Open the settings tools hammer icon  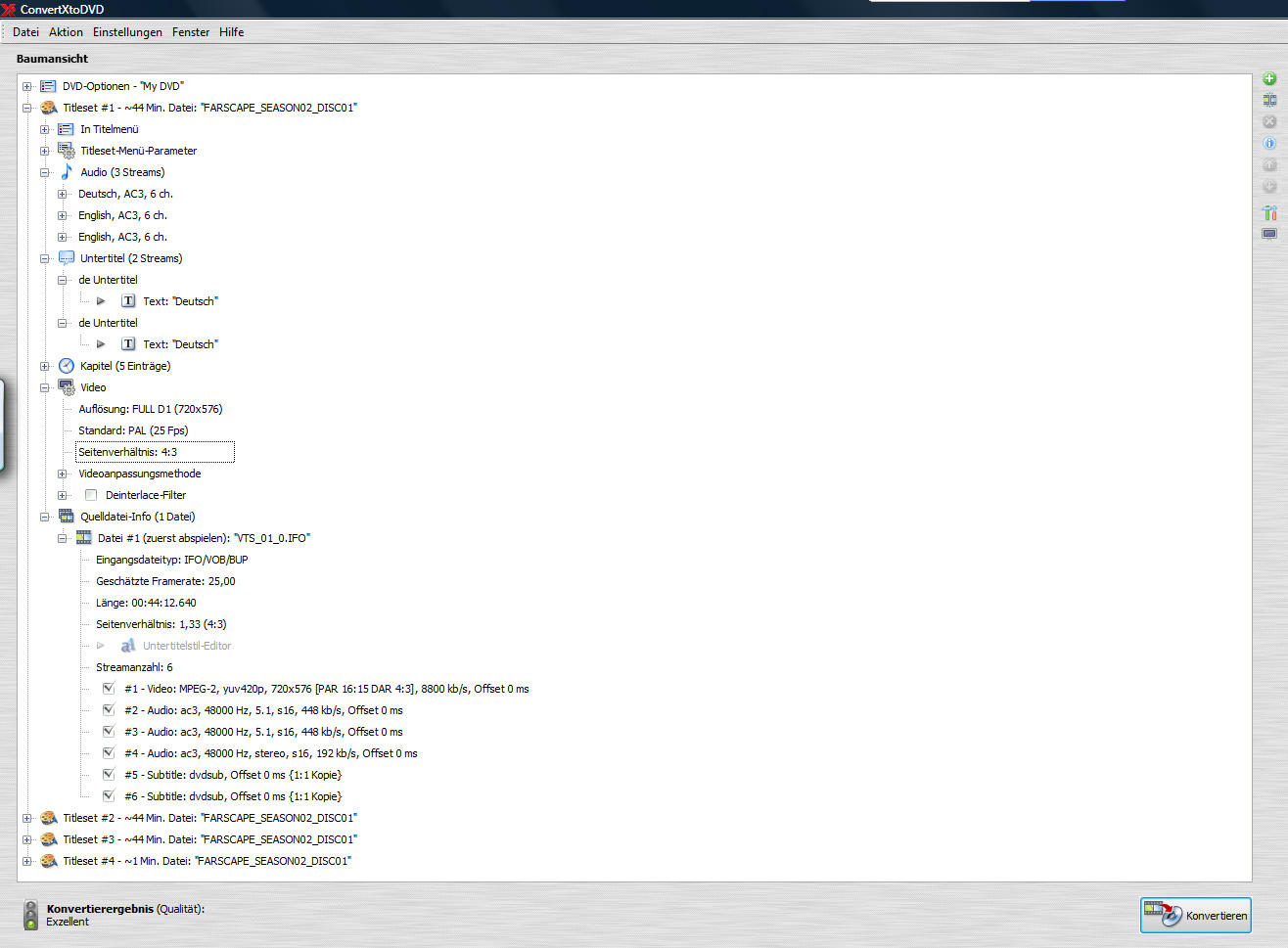[1269, 212]
